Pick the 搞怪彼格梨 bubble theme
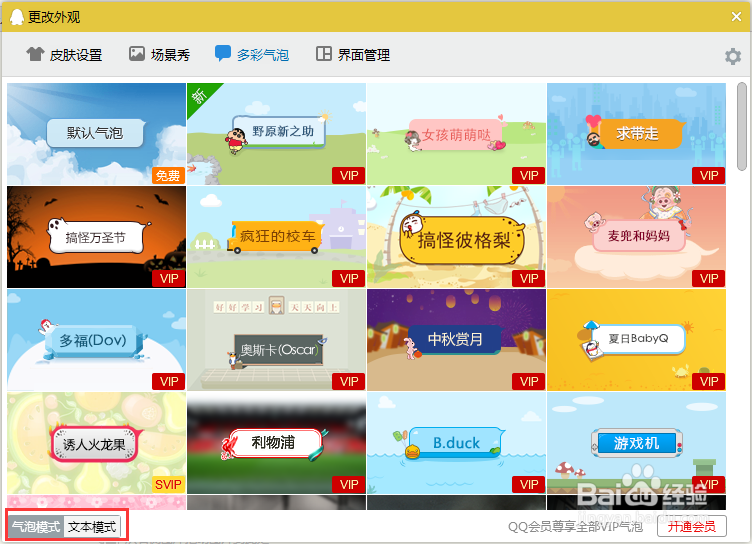 pyautogui.click(x=457, y=237)
